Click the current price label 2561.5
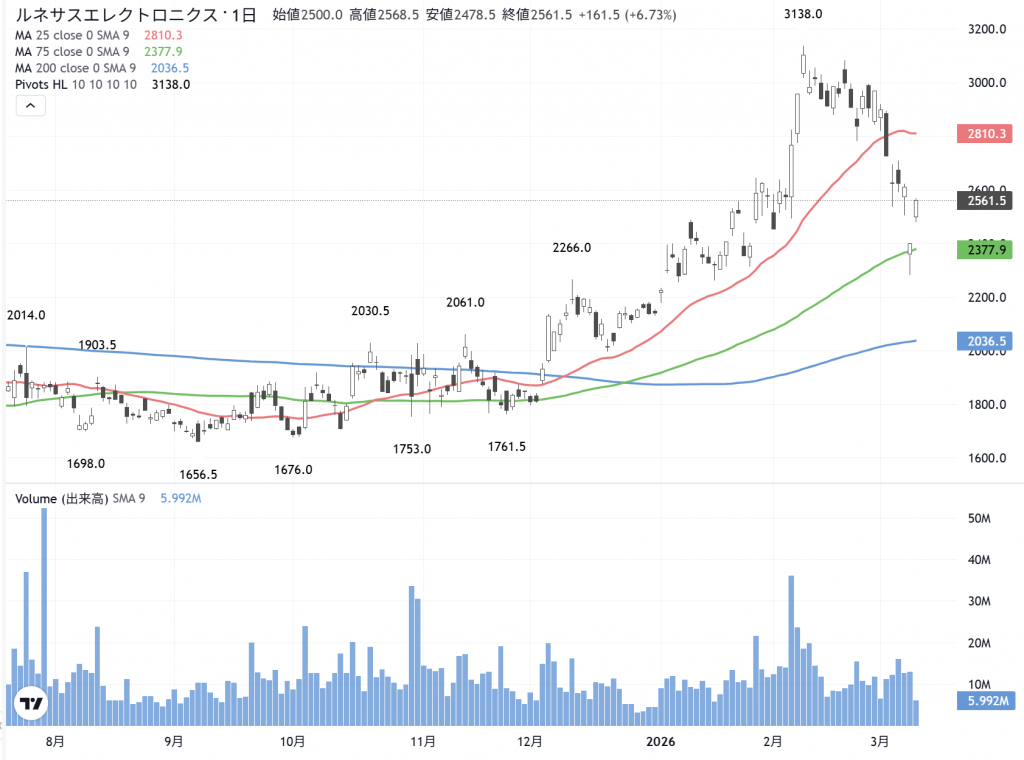 tap(985, 201)
